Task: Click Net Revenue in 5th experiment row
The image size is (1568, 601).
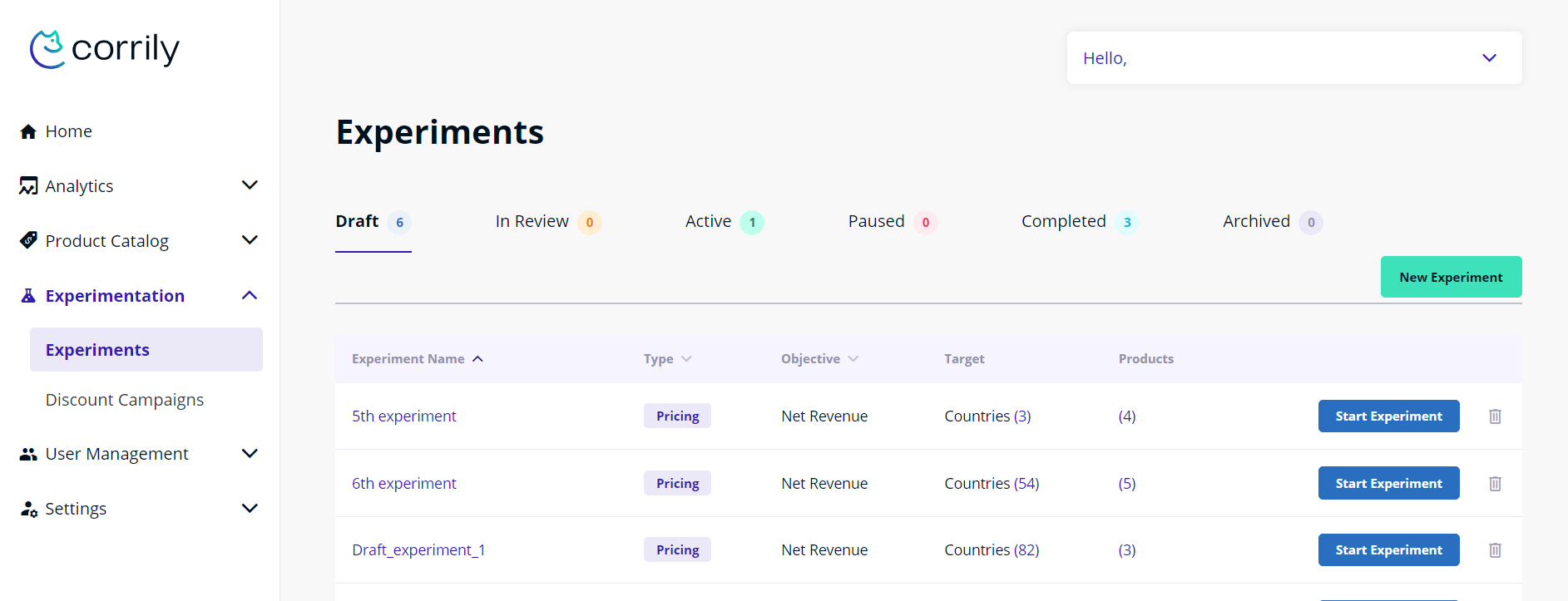Action: (824, 416)
